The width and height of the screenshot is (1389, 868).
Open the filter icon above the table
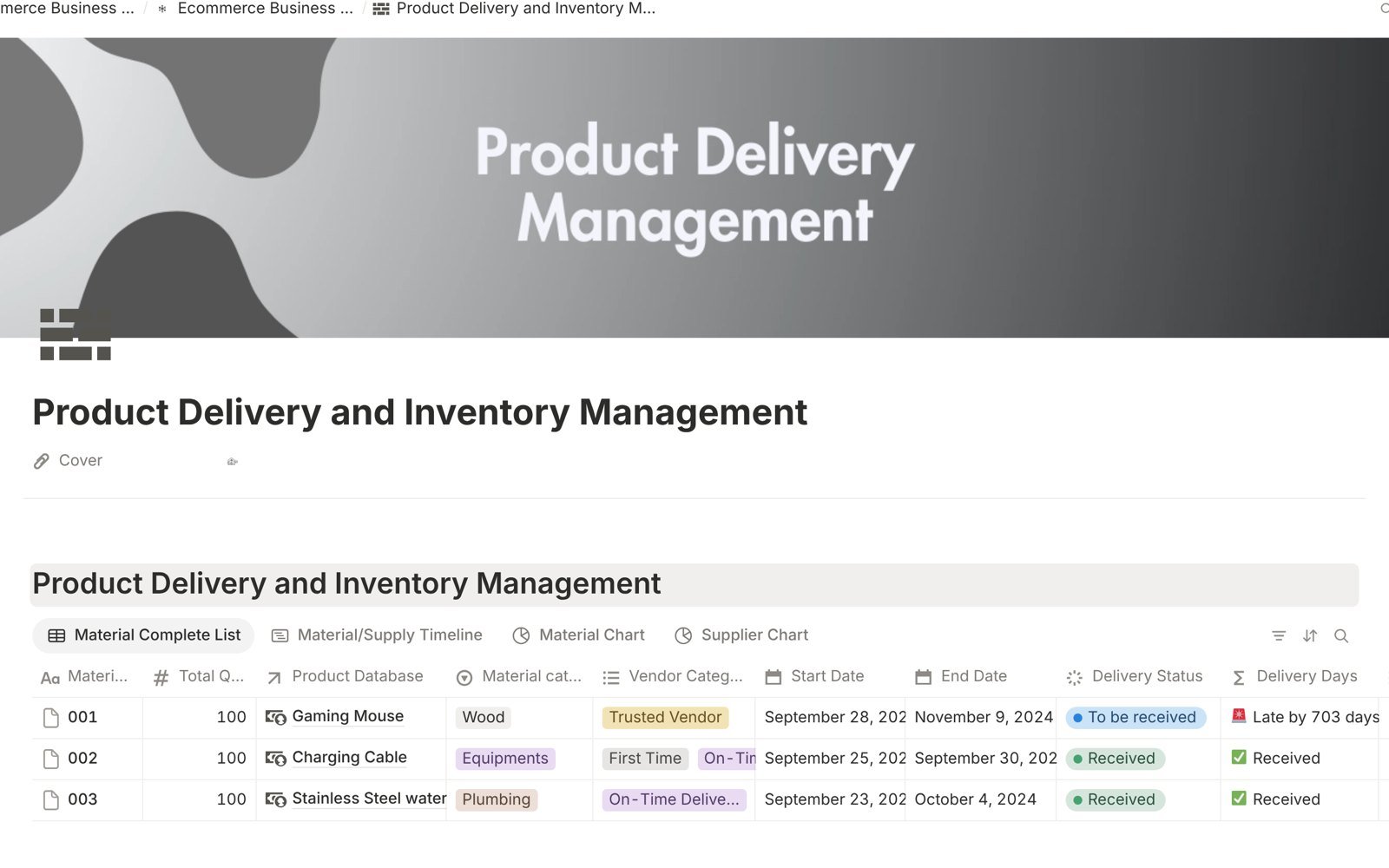pos(1279,636)
